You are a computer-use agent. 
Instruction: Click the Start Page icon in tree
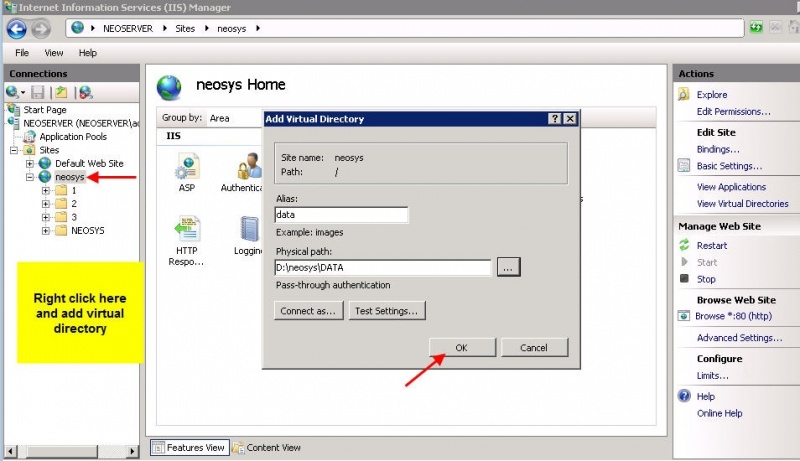(14, 109)
